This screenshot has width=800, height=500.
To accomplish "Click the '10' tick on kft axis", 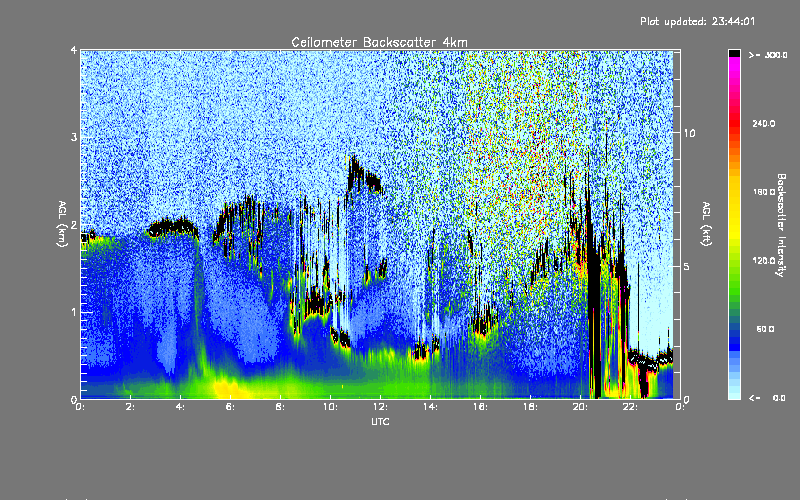I will click(689, 133).
